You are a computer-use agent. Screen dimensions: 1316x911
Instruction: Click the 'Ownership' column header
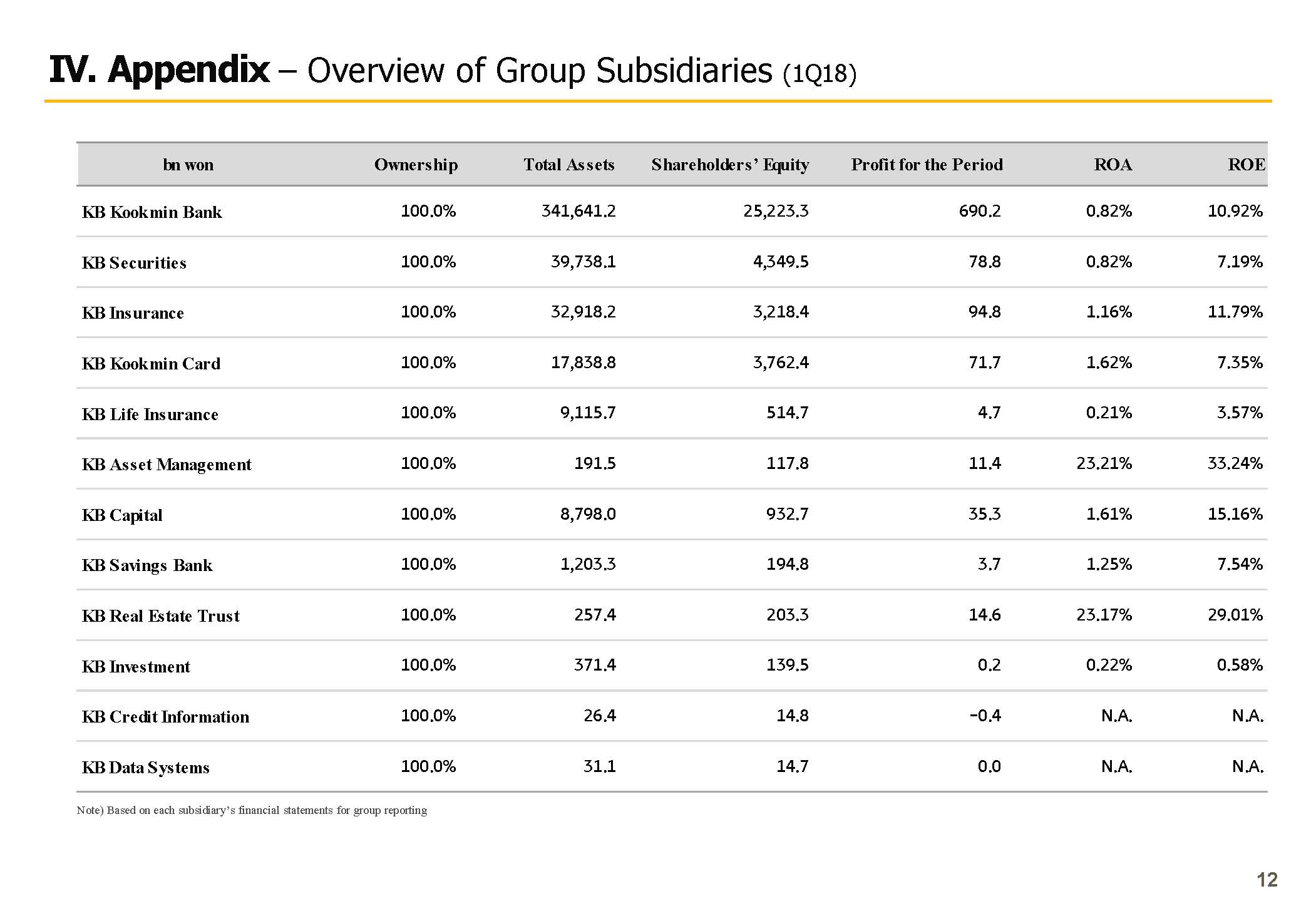tap(416, 165)
